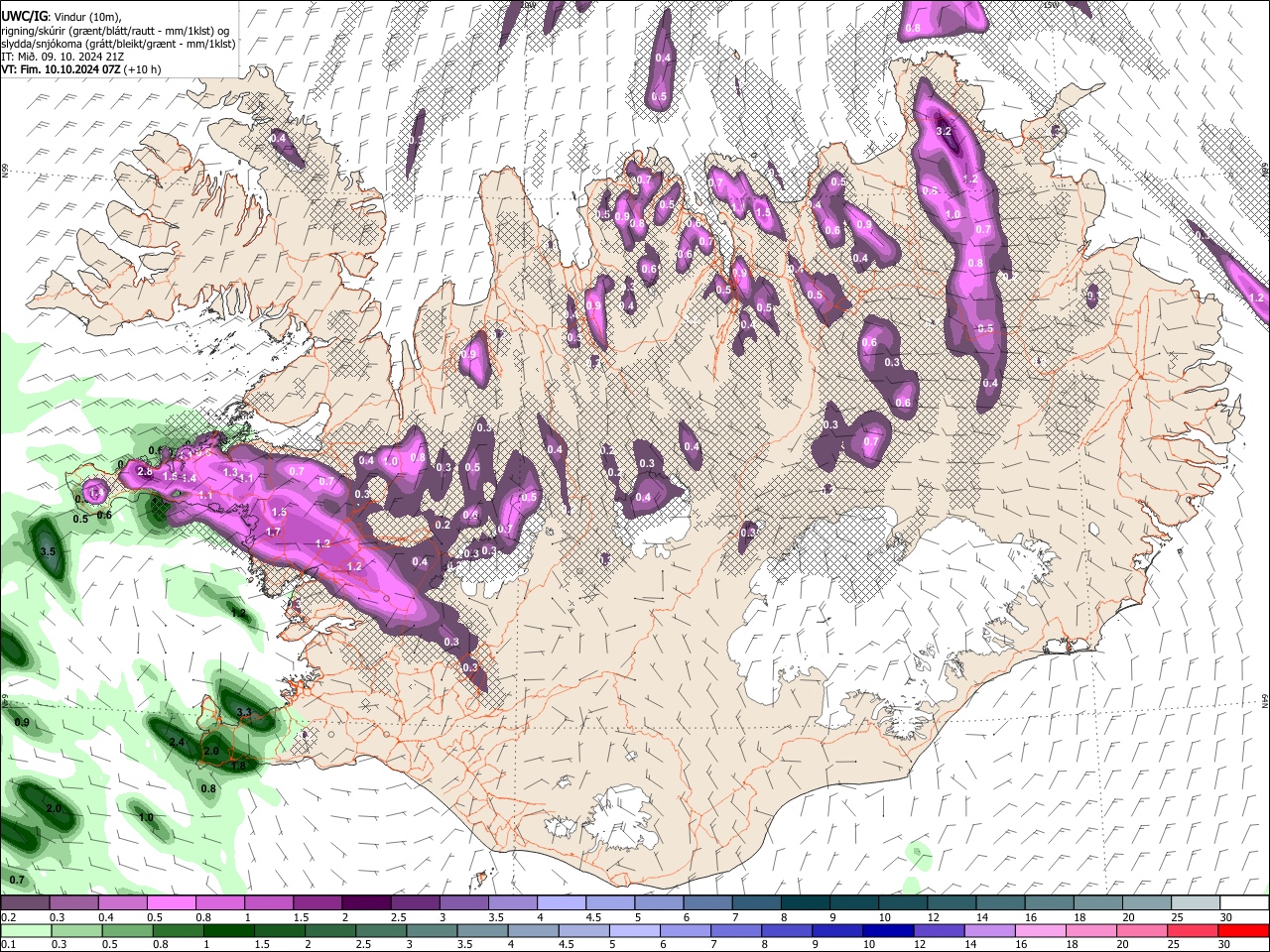Click the 1.7 snowfall value on the map

tap(274, 533)
